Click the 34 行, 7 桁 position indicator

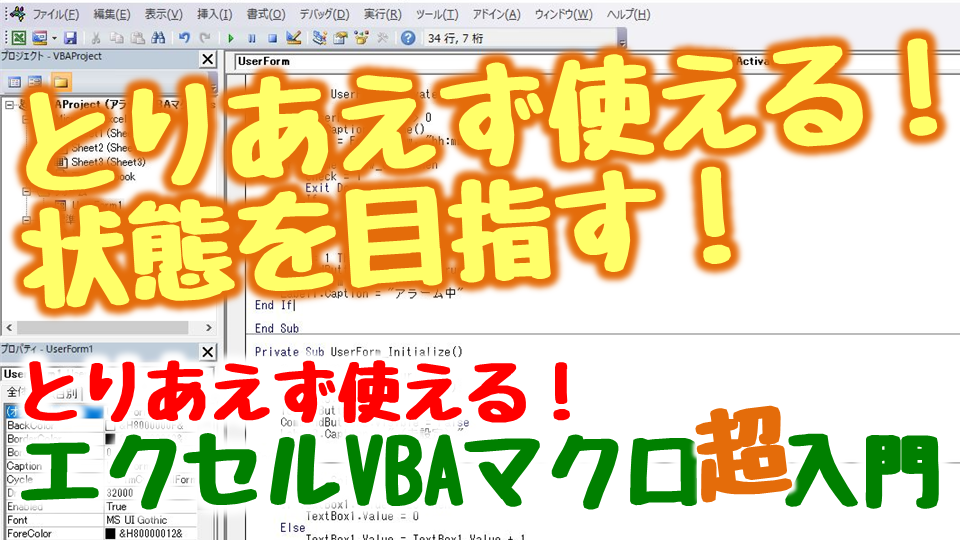pyautogui.click(x=456, y=39)
